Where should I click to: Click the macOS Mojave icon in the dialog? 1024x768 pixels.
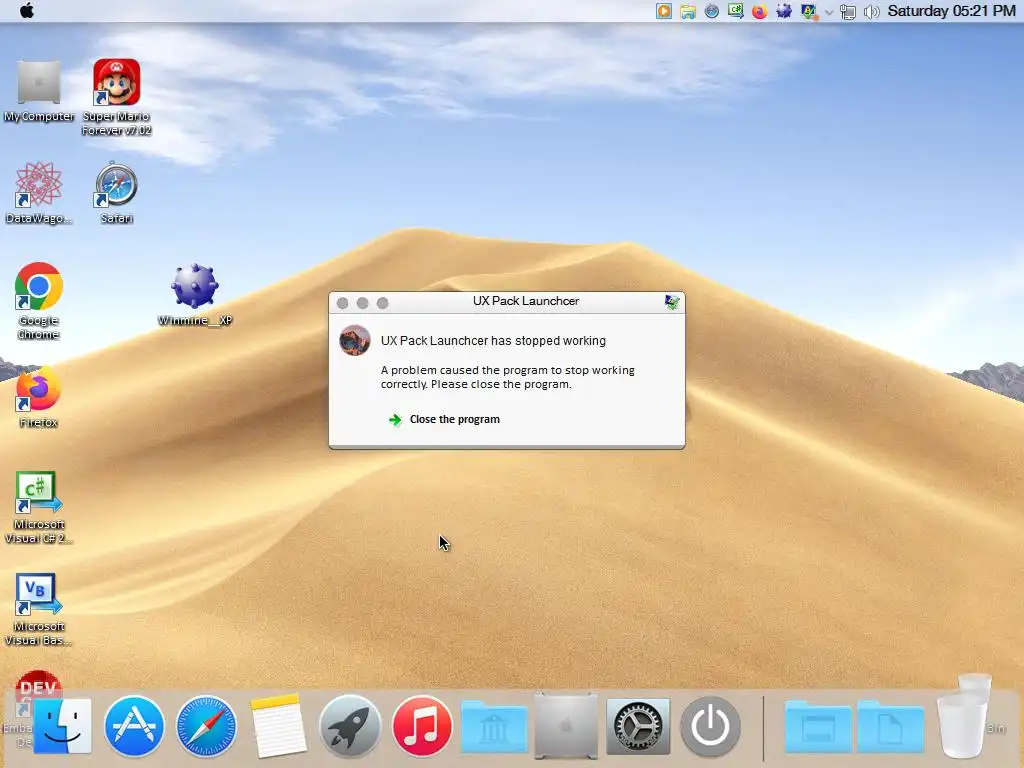point(355,340)
